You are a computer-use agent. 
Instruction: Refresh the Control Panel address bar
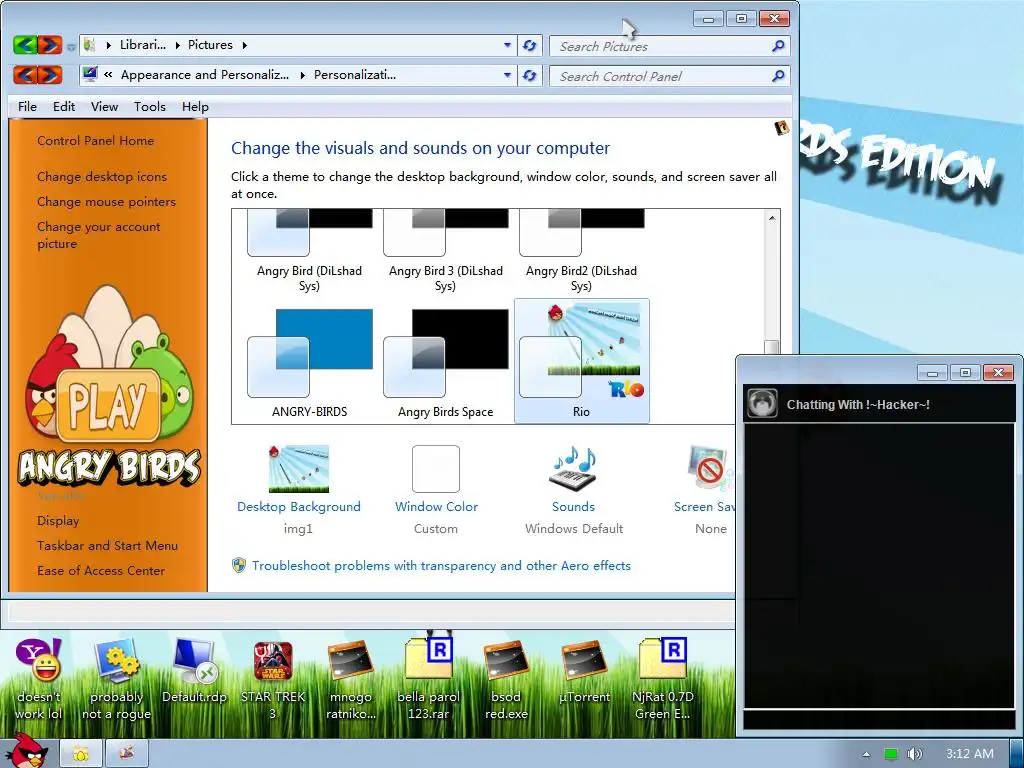[530, 76]
